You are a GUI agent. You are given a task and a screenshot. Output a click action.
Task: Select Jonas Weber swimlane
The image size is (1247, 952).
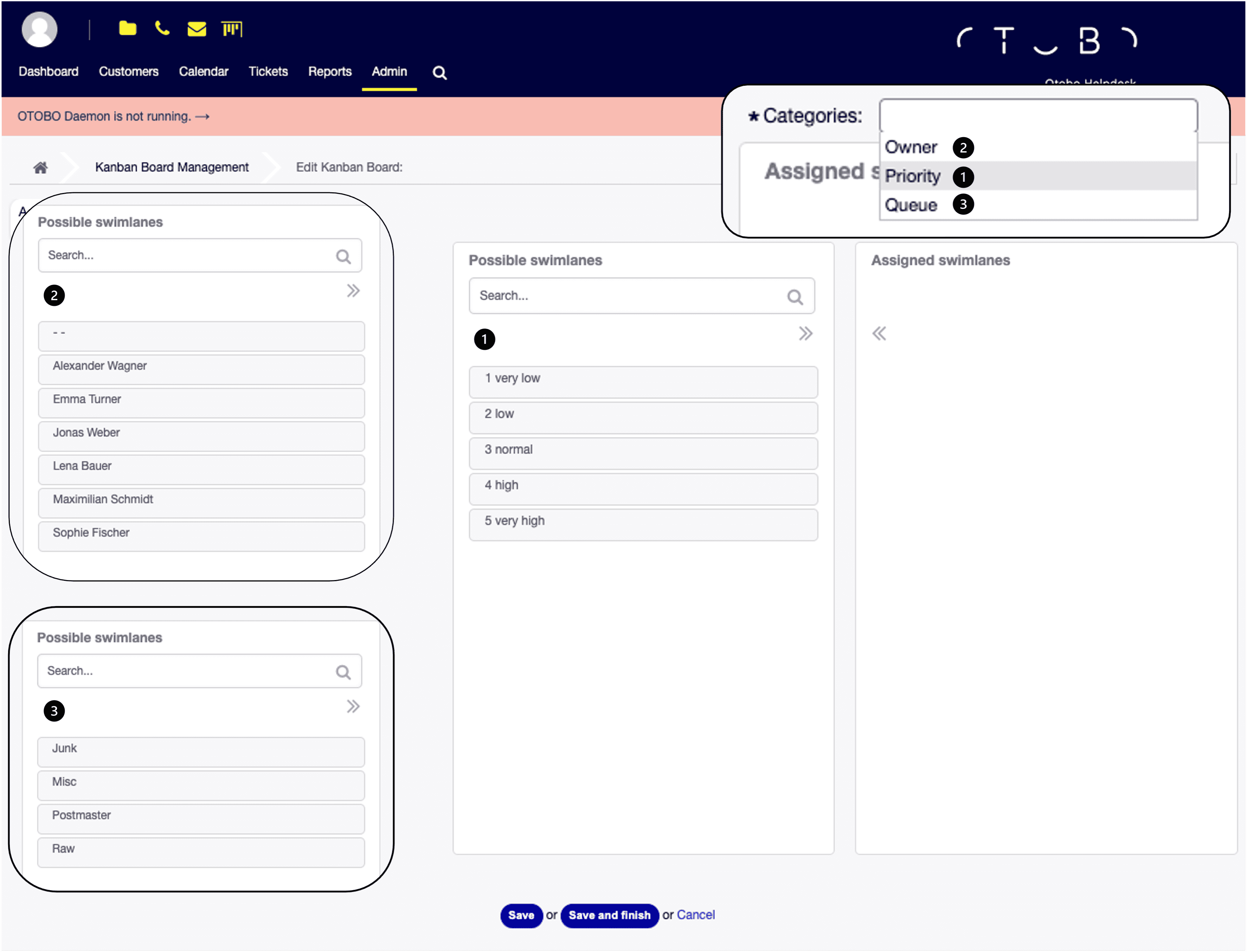pyautogui.click(x=201, y=436)
